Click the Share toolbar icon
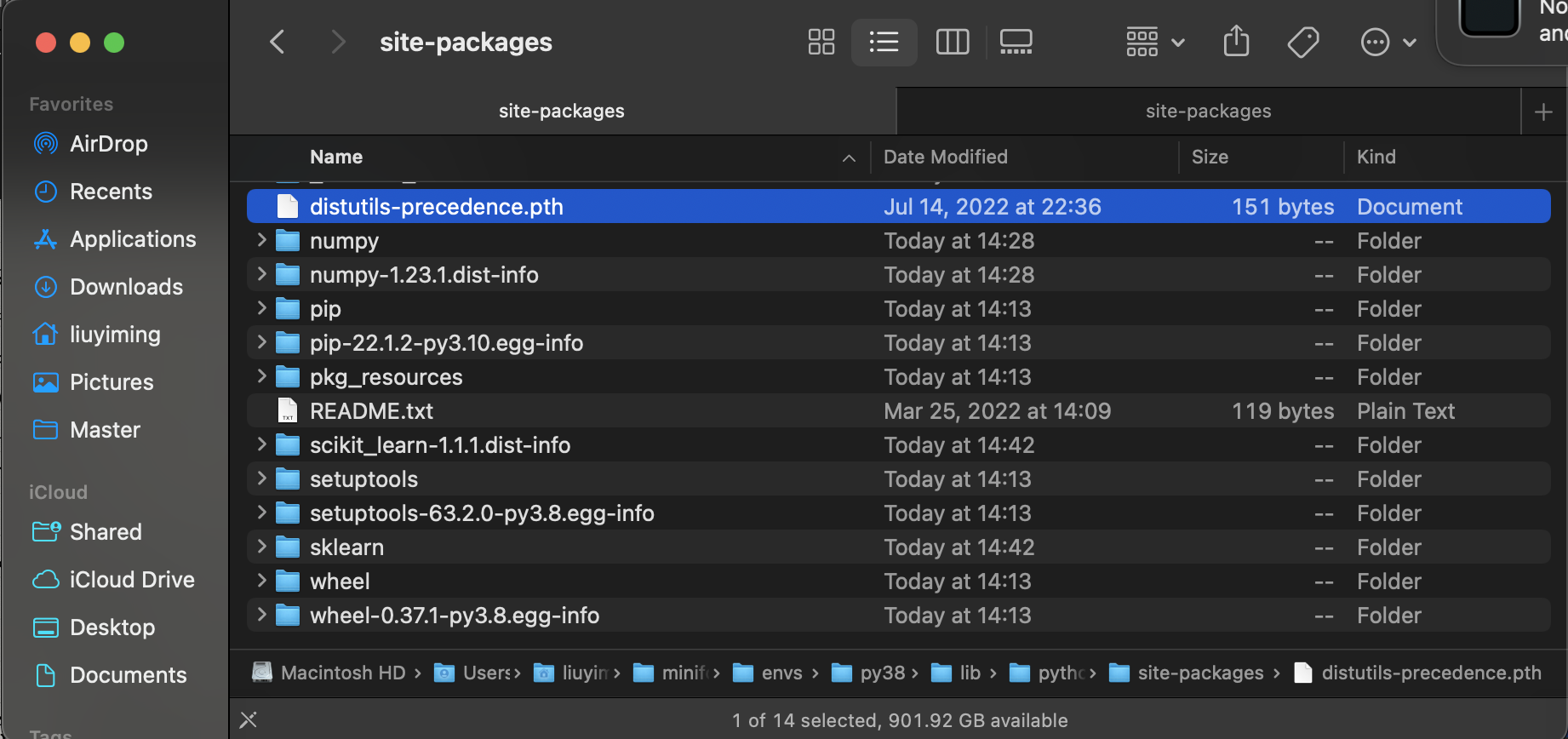Screen dimensions: 1568x739 point(1236,42)
